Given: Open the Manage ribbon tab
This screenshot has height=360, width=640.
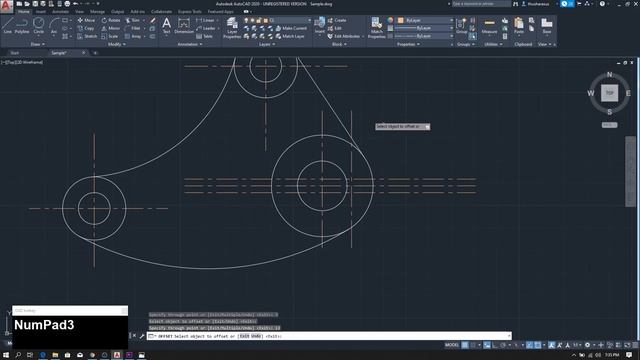Looking at the screenshot, I should [x=97, y=12].
